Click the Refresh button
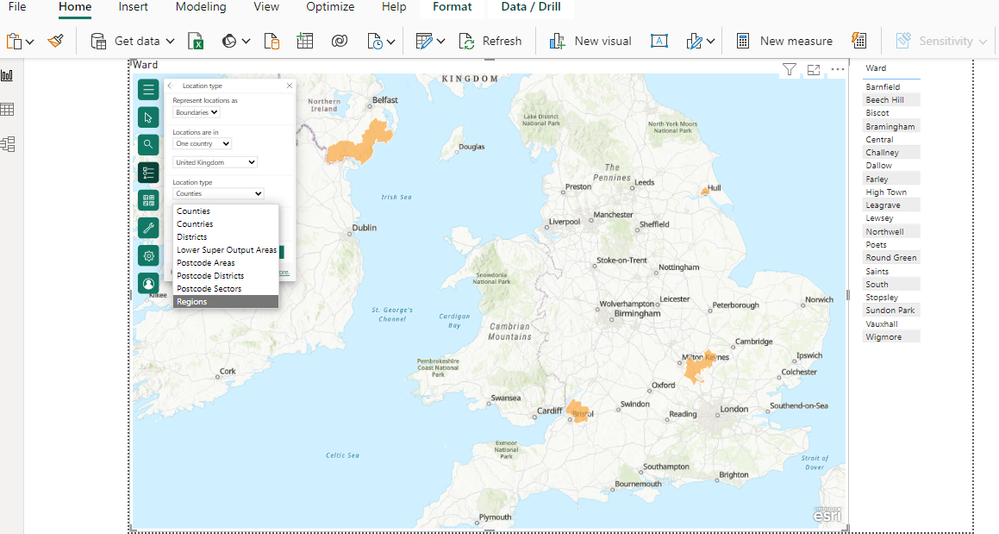Viewport: 999px width, 534px height. click(x=490, y=41)
